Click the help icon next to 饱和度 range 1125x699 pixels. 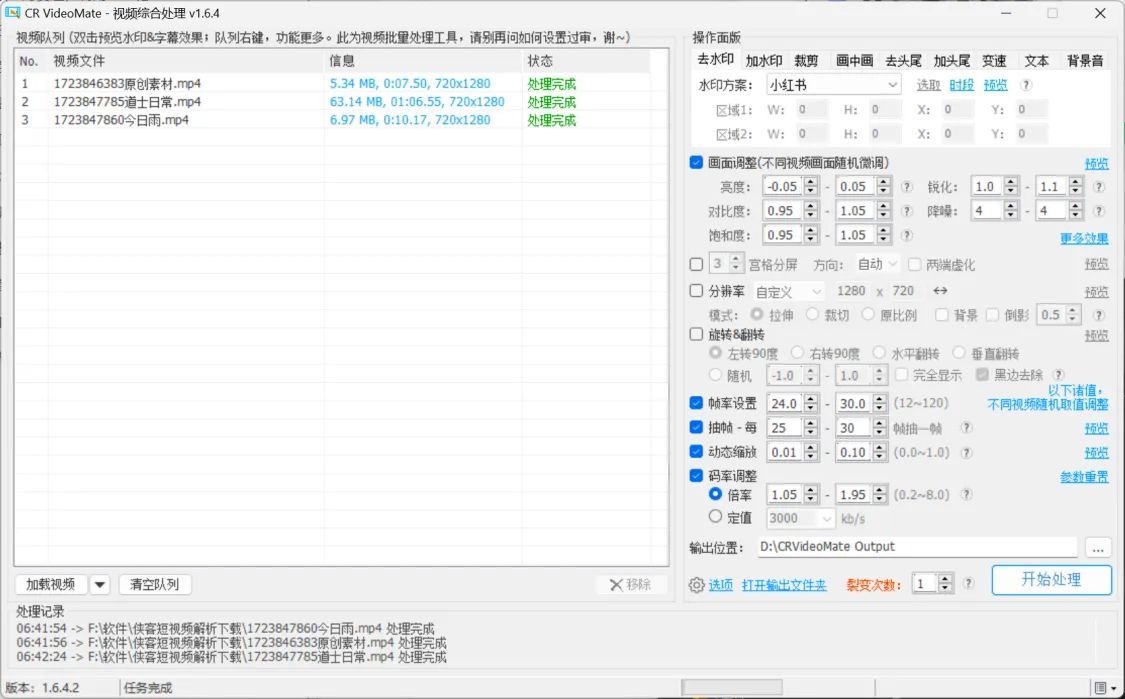[x=906, y=236]
